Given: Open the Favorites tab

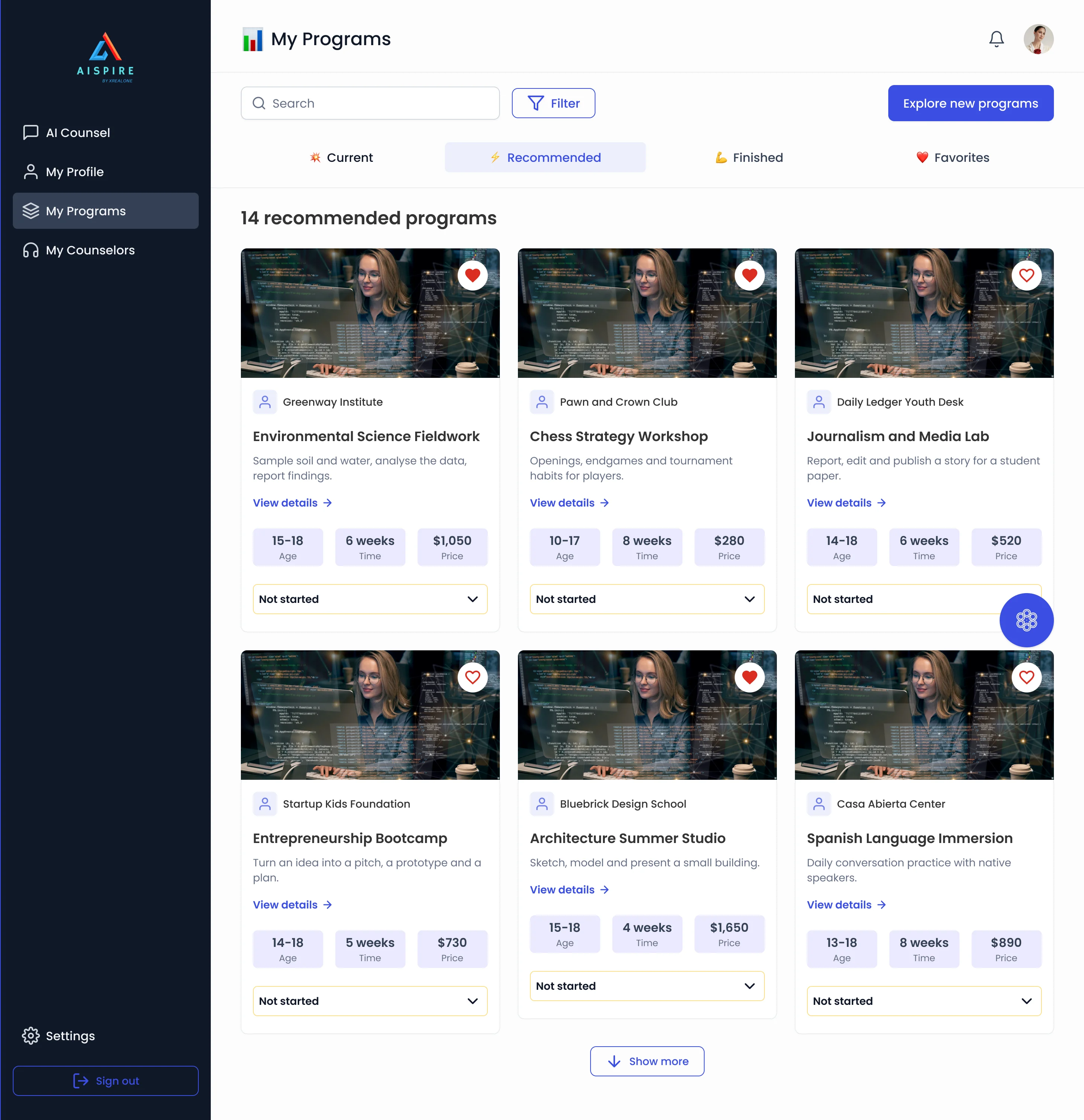Looking at the screenshot, I should 953,158.
